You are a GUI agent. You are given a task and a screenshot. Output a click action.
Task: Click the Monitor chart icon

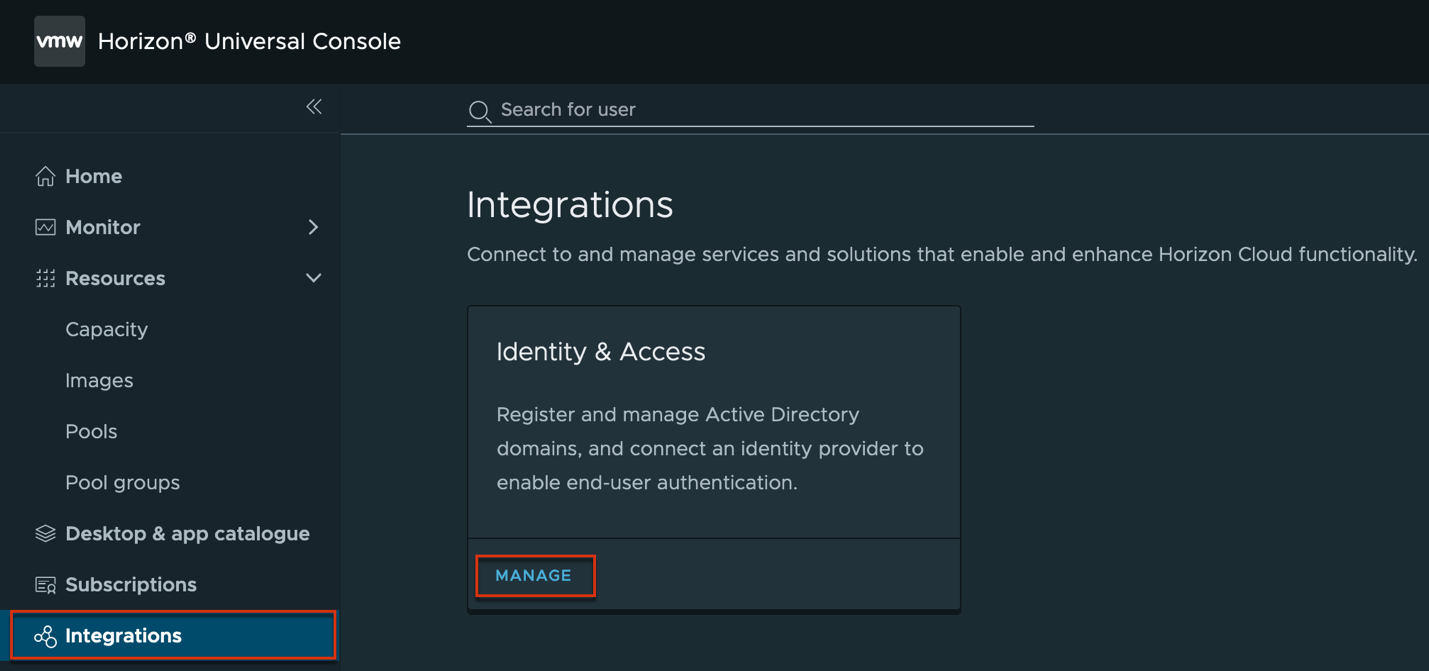pos(45,227)
